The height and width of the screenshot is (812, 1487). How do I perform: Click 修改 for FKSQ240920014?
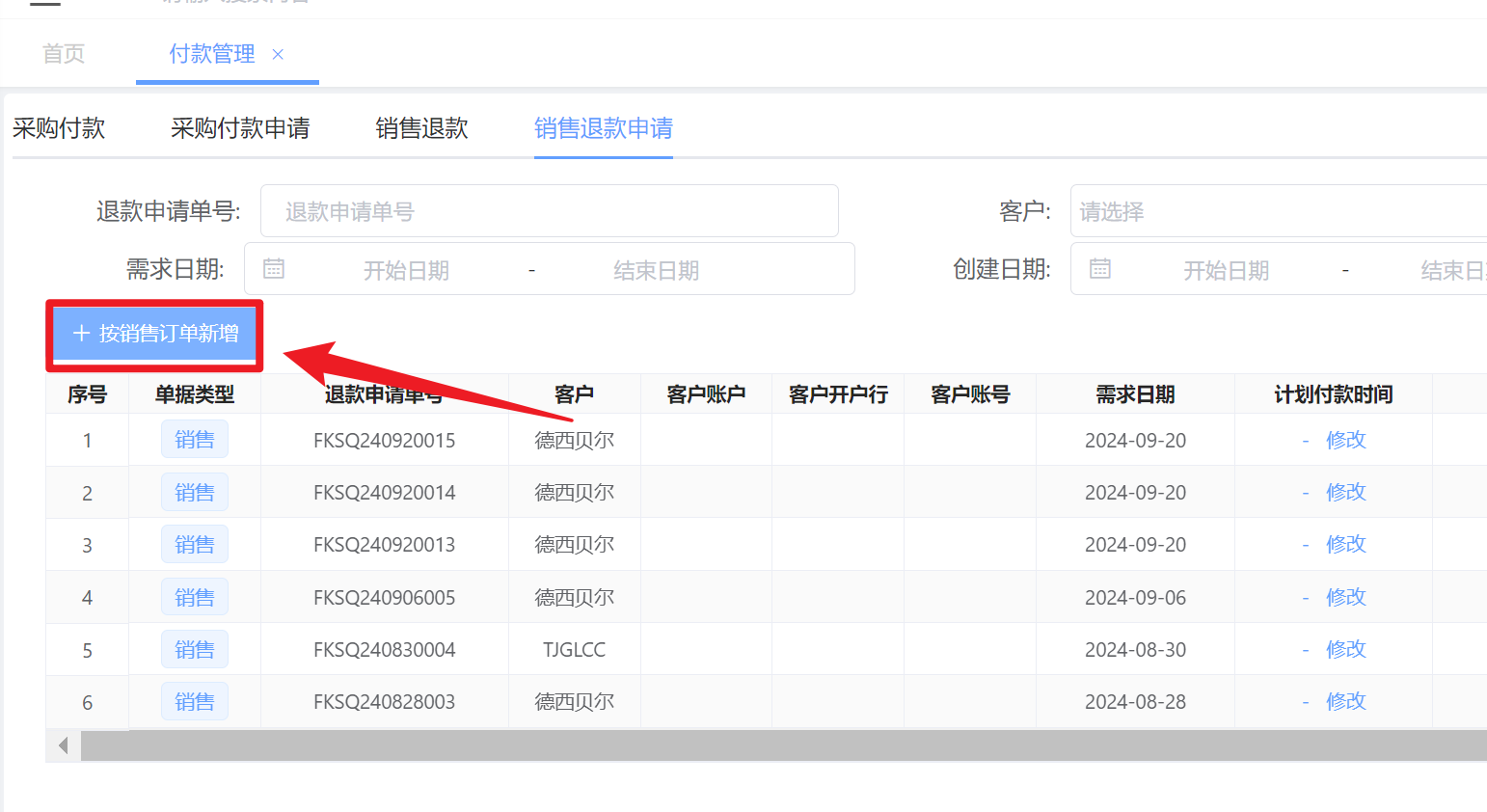pos(1345,492)
